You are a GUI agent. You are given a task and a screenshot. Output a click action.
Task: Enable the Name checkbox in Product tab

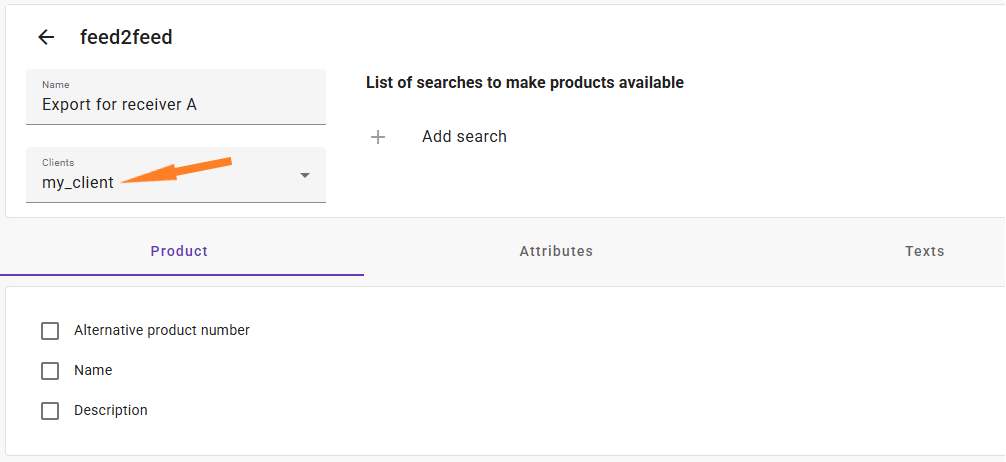[x=50, y=371]
